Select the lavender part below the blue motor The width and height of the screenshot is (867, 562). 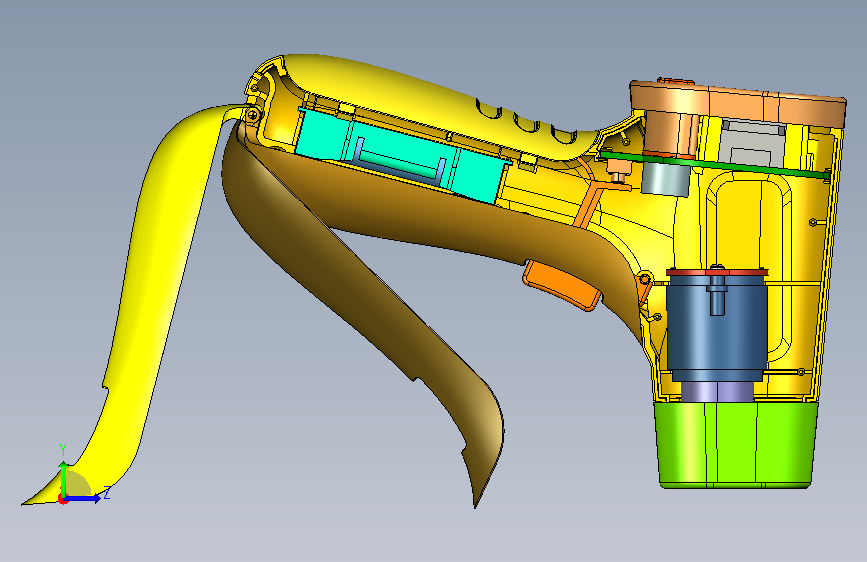click(x=717, y=392)
